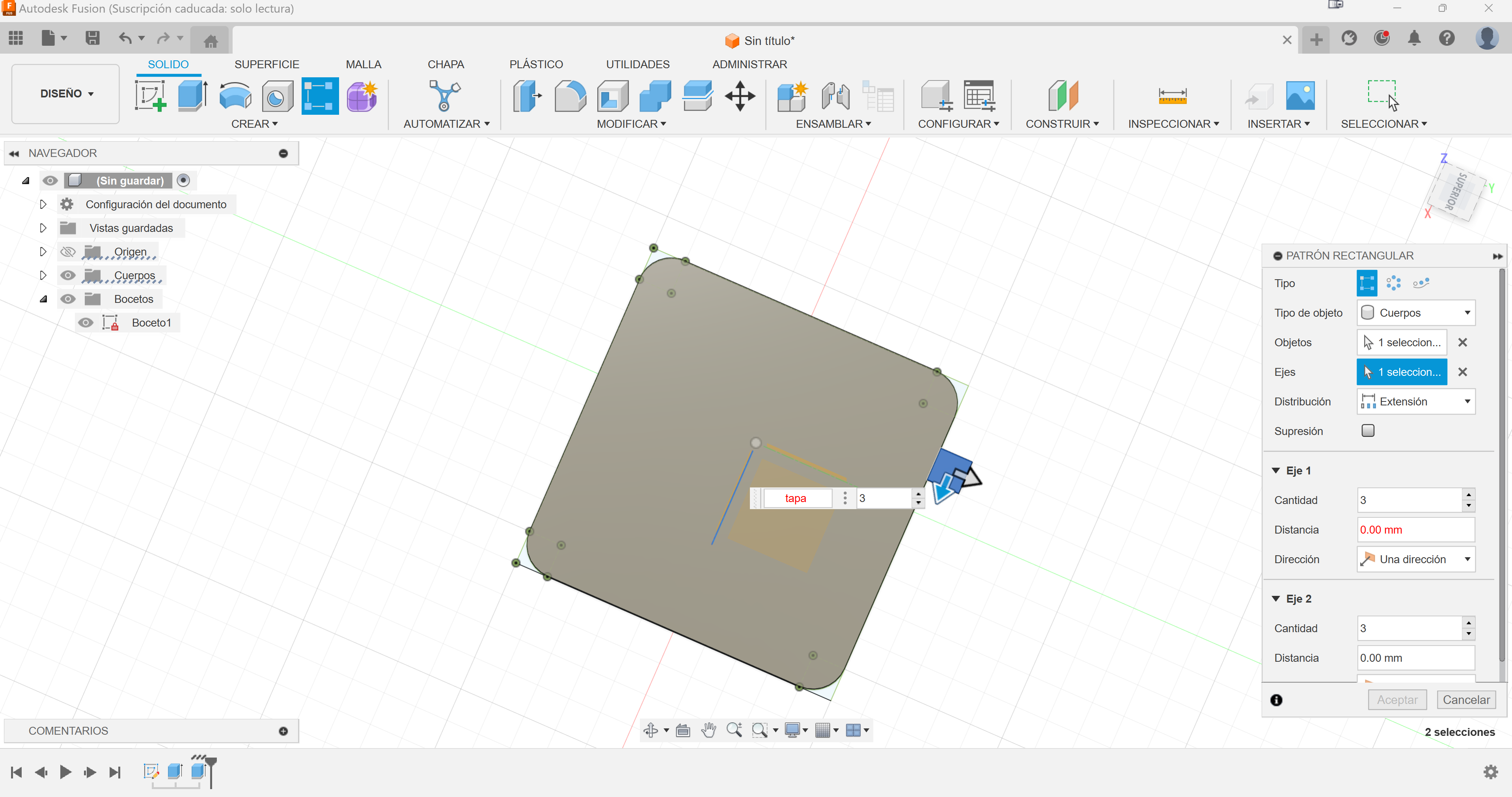Clear the Ejes selection with X
The height and width of the screenshot is (797, 1512).
click(x=1462, y=372)
